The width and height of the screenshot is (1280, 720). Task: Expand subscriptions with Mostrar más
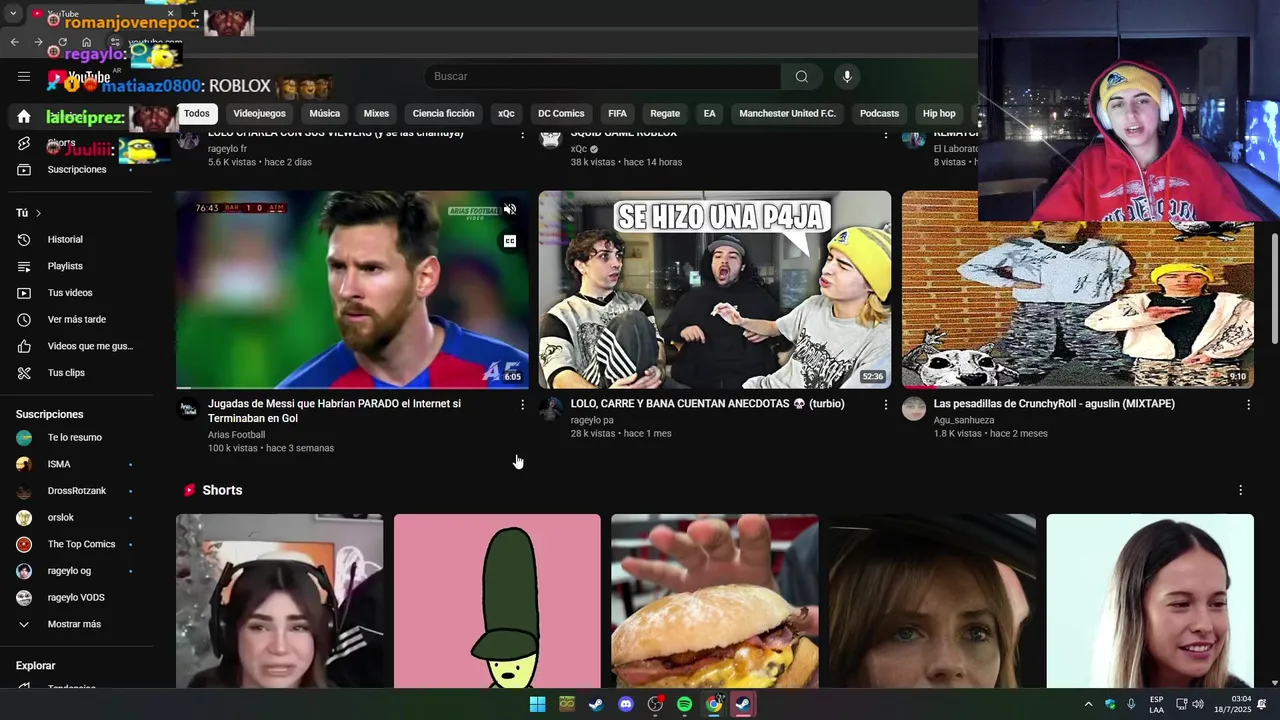76,624
